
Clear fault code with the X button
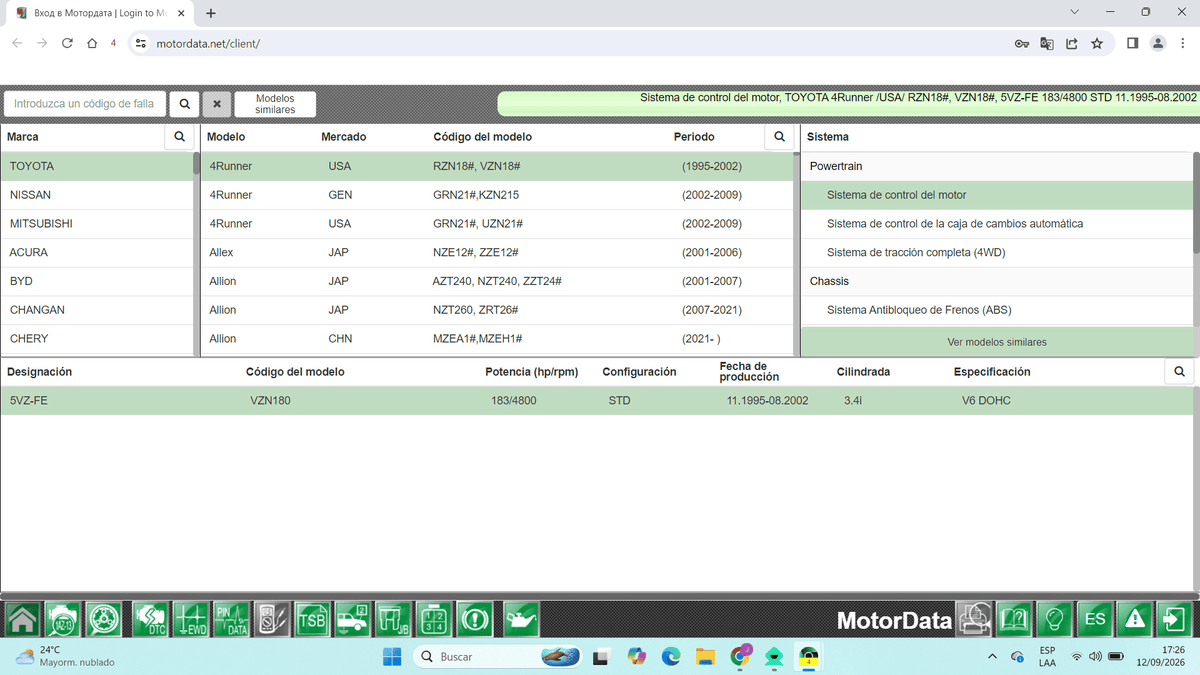pos(216,104)
